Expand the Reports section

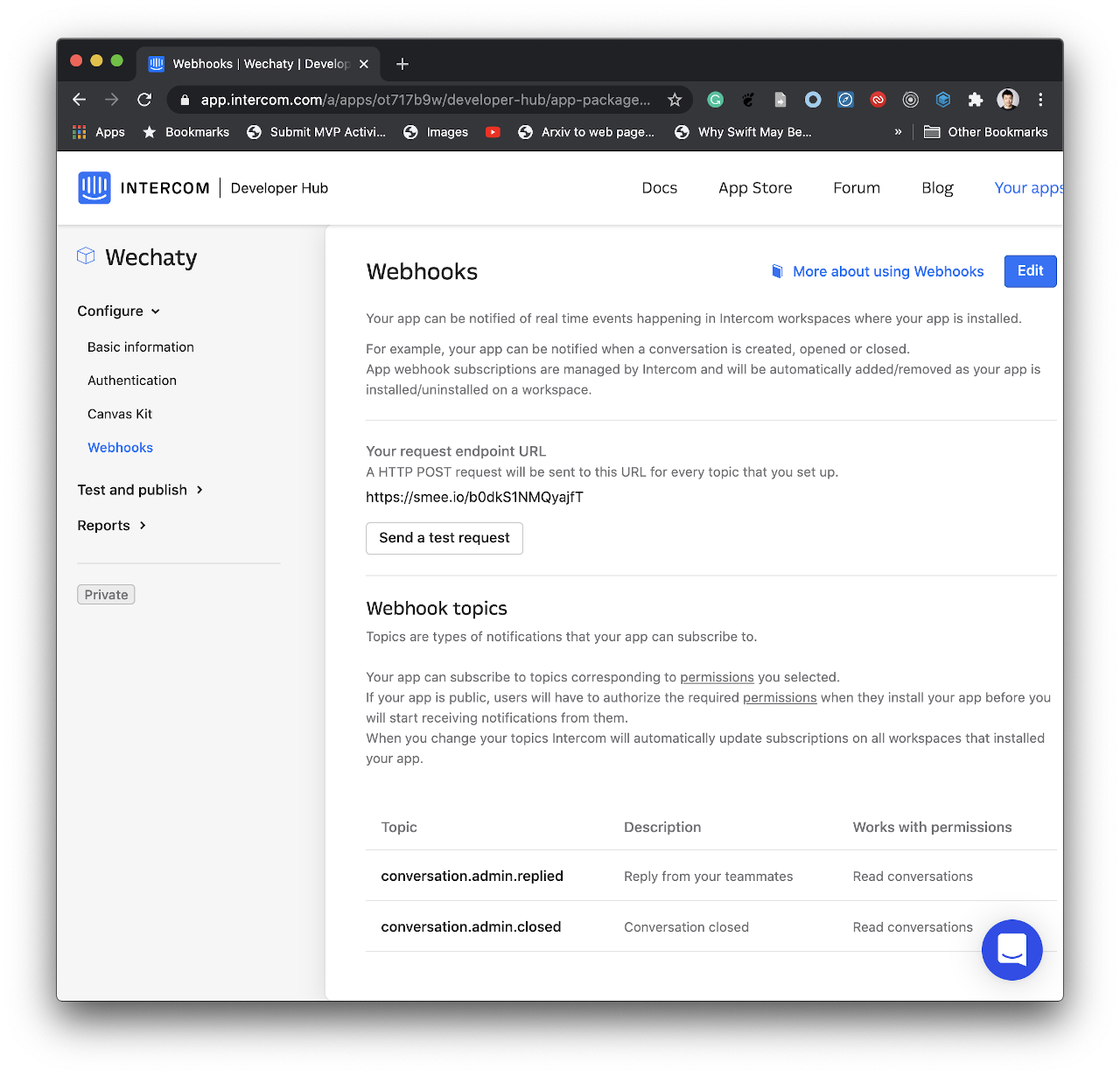[112, 526]
